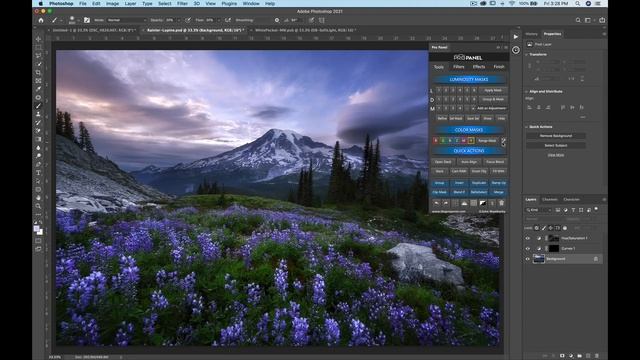
Task: Select the Zoom tool in toolbar
Action: click(38, 206)
